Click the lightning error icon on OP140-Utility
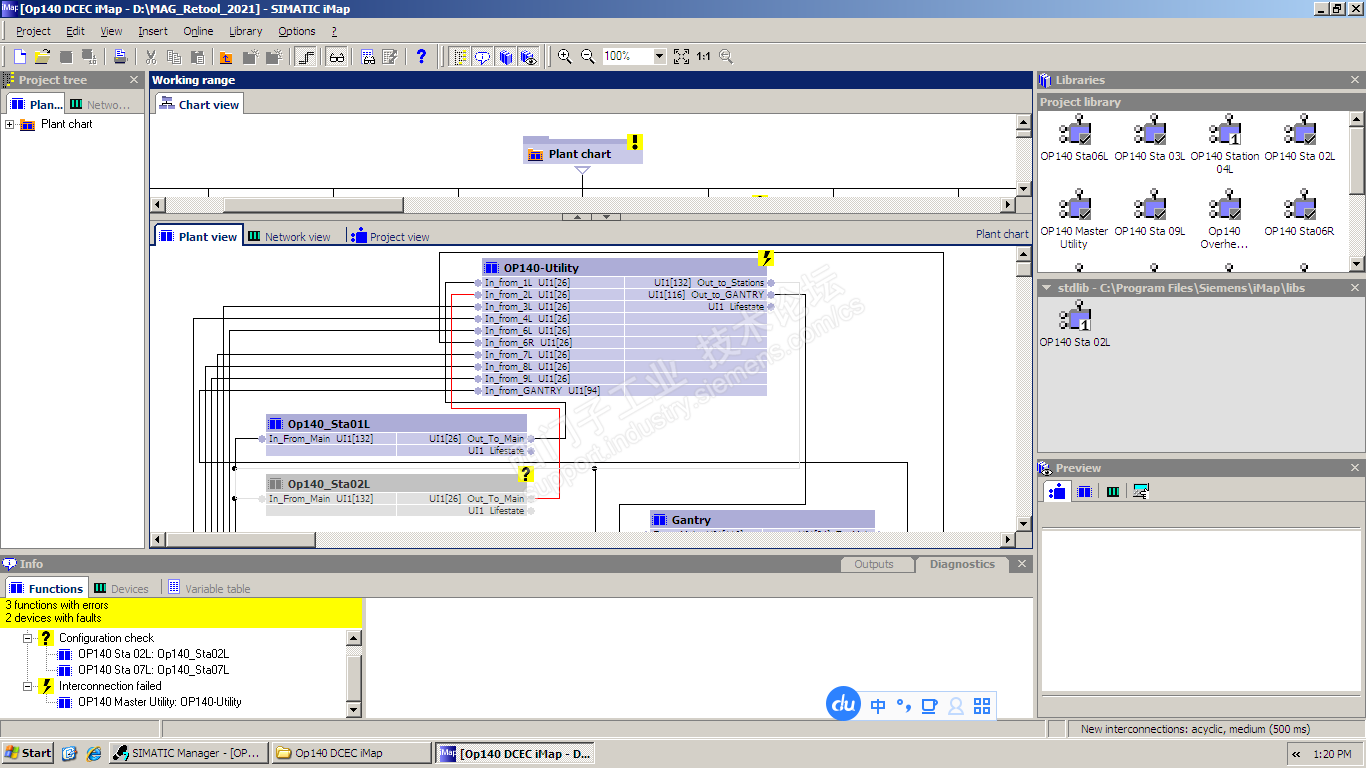This screenshot has height=768, width=1366. coord(765,258)
